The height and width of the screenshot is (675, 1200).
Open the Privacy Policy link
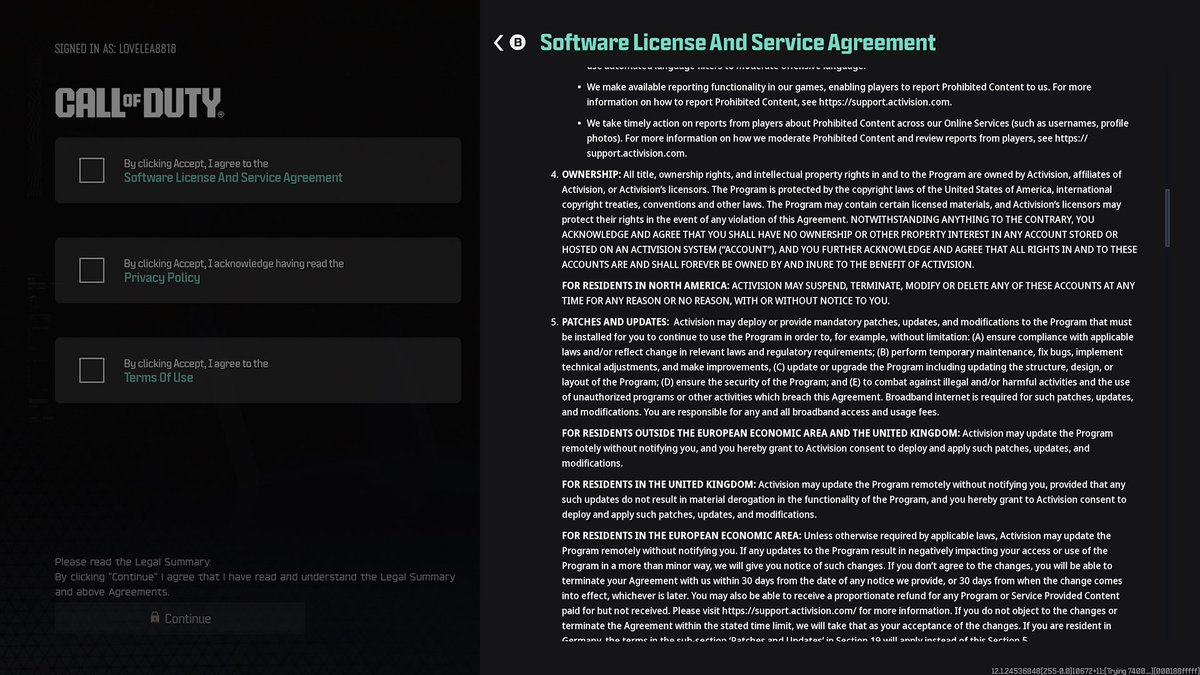coord(162,278)
